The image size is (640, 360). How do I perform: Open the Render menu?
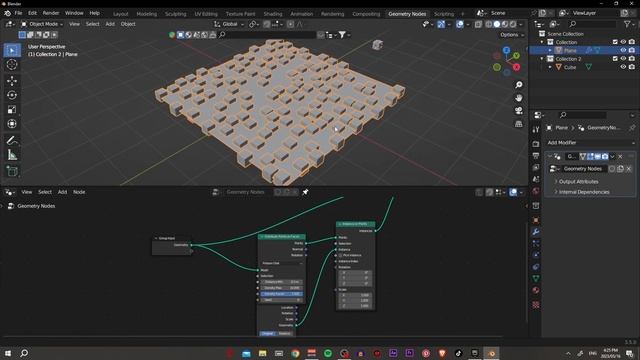pos(51,13)
